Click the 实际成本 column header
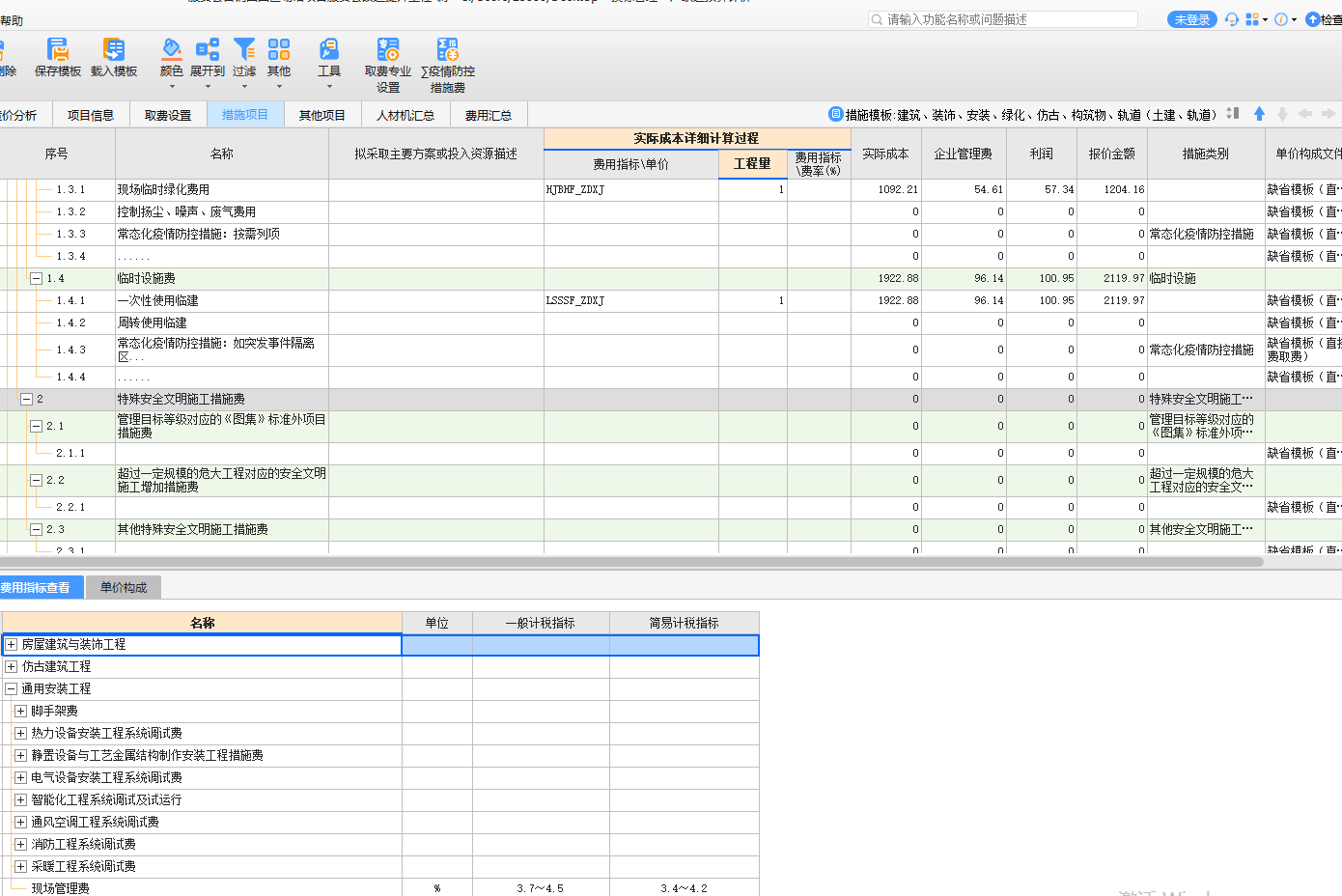 tap(885, 154)
